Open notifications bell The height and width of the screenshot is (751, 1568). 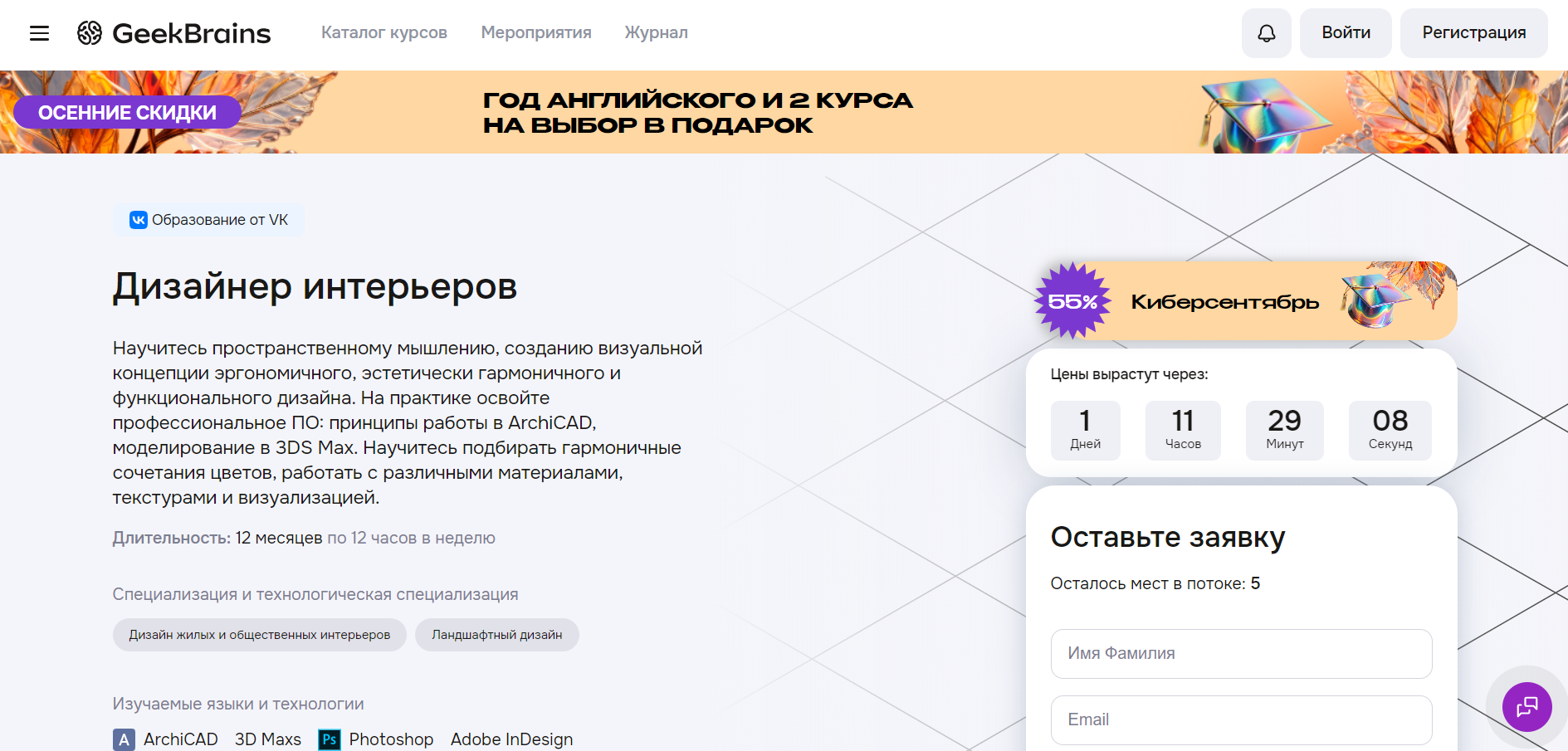point(1266,33)
